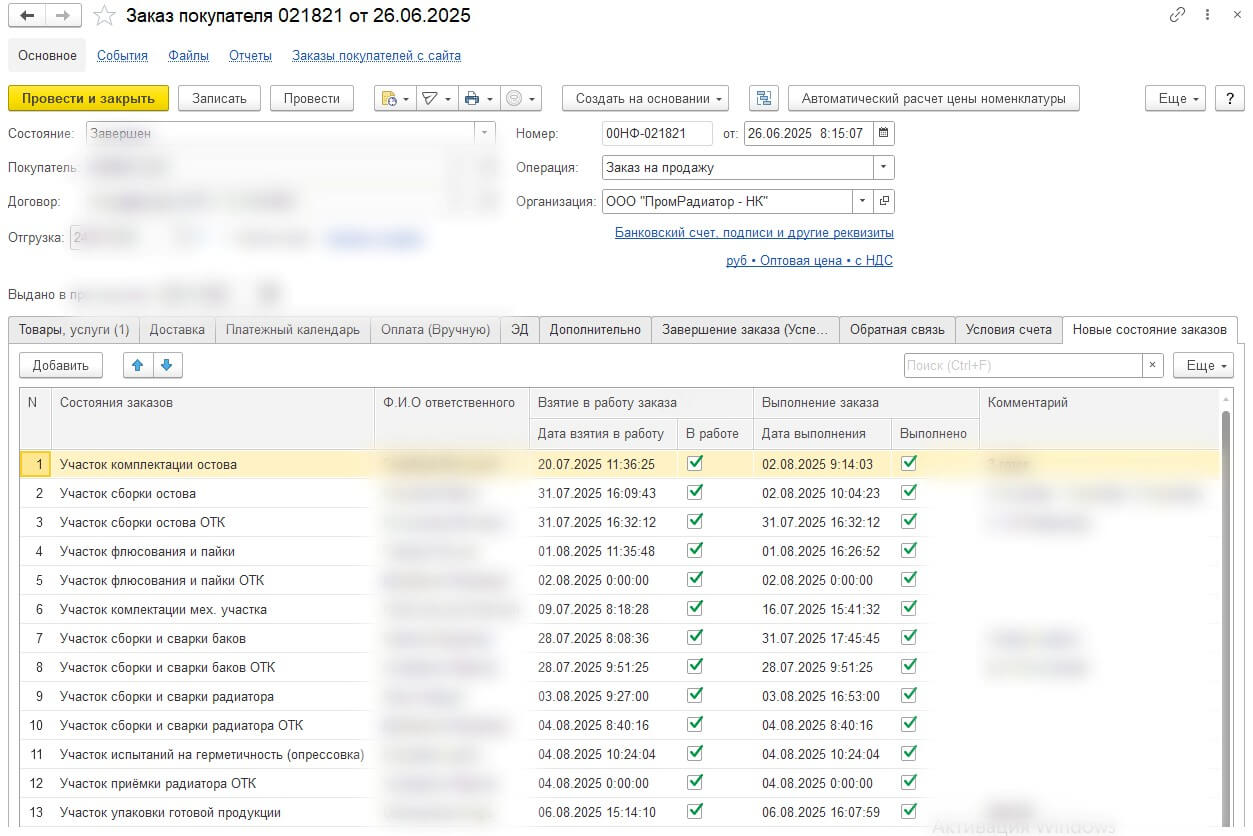Uncheck 'Выполнено' for Участок сборки остова
The image size is (1253, 836).
(x=909, y=492)
